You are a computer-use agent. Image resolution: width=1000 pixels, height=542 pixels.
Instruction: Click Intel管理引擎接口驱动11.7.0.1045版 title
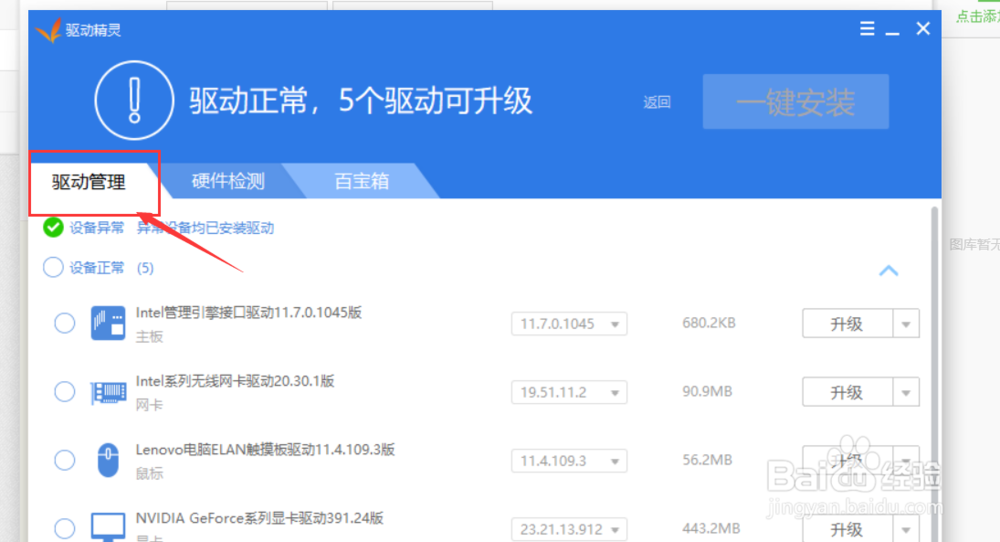pyautogui.click(x=249, y=312)
